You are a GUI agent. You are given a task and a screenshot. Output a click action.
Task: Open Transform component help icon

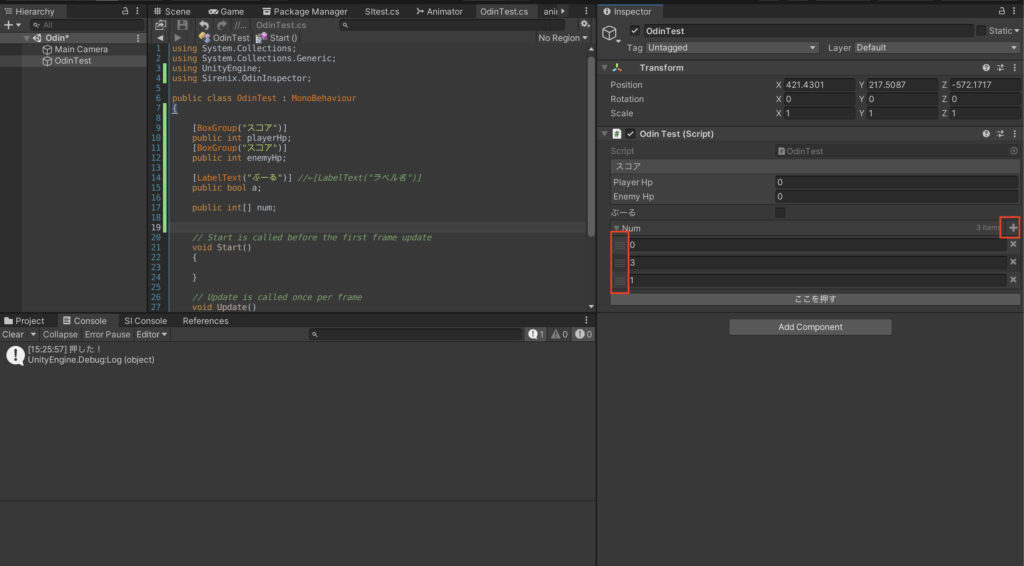(986, 67)
